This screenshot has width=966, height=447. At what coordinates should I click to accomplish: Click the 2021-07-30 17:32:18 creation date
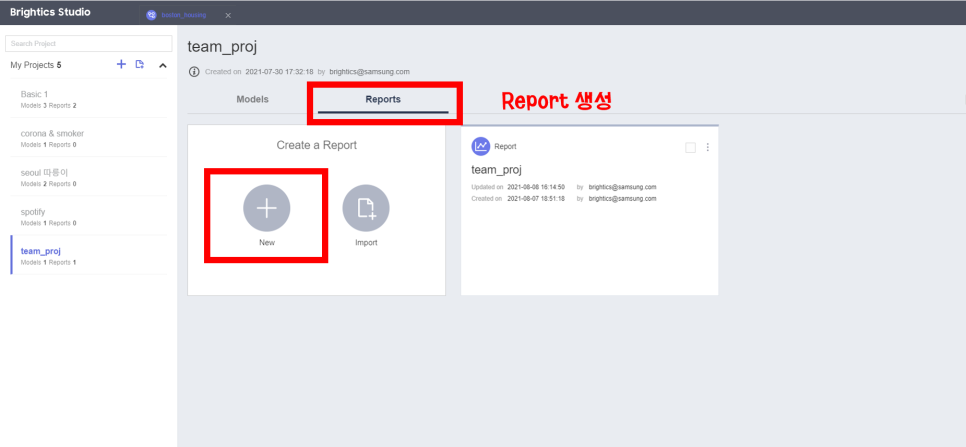click(x=279, y=71)
